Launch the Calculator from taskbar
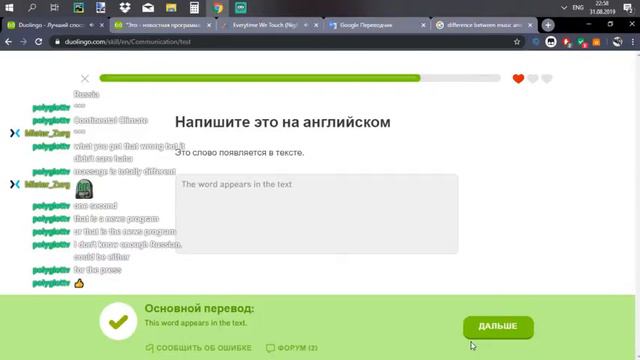This screenshot has width=640, height=360. click(x=194, y=8)
